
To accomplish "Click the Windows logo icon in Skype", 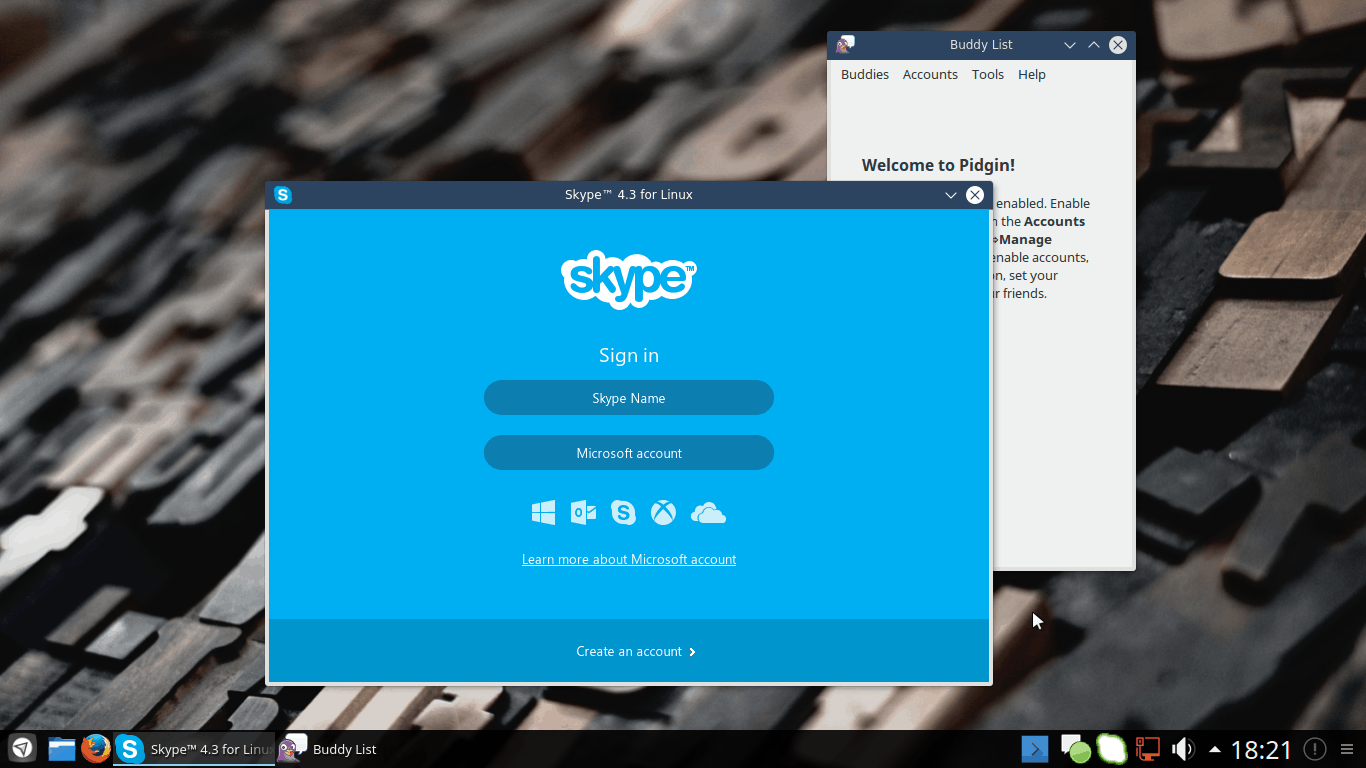I will 543,513.
